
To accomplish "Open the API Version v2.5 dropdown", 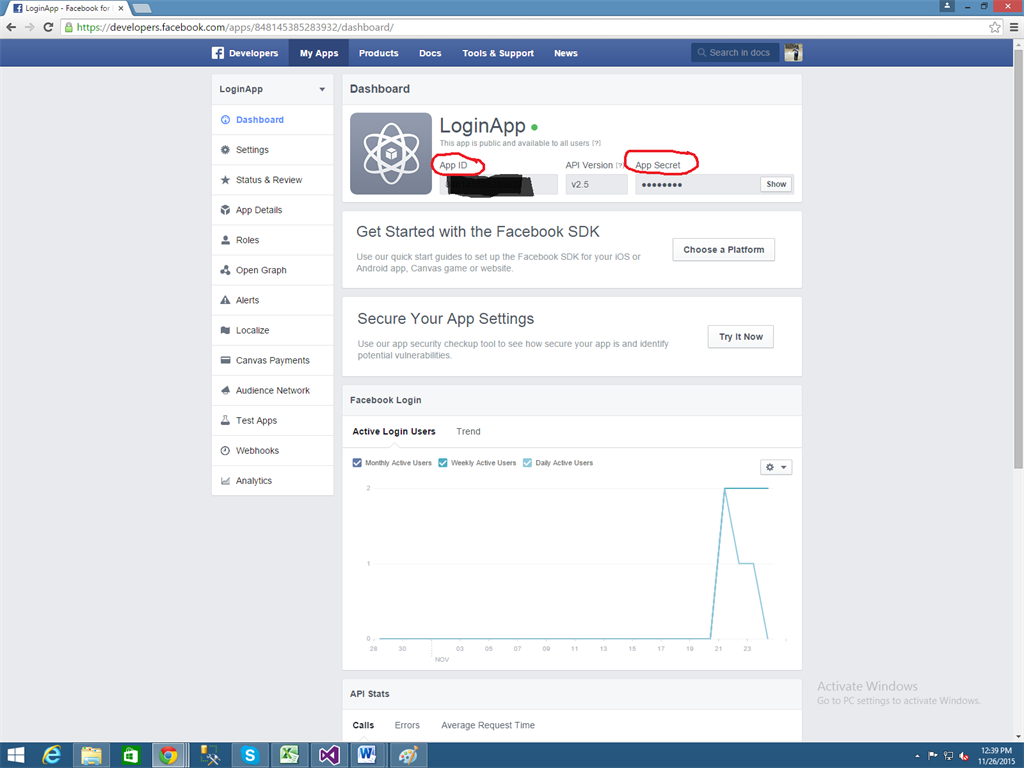I will point(596,184).
